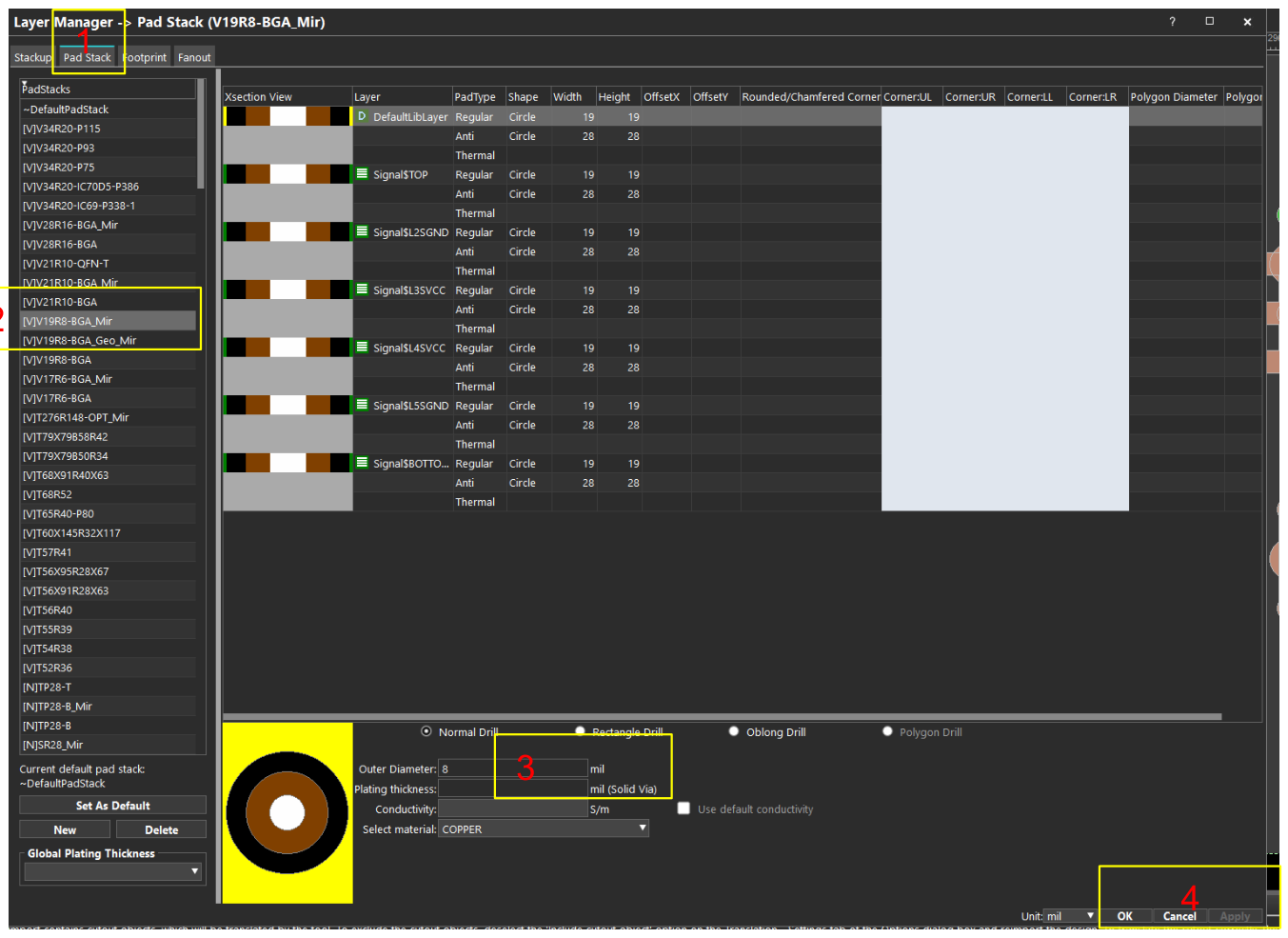1288x938 pixels.
Task: Click the Outer Diameter input field
Action: pos(513,768)
